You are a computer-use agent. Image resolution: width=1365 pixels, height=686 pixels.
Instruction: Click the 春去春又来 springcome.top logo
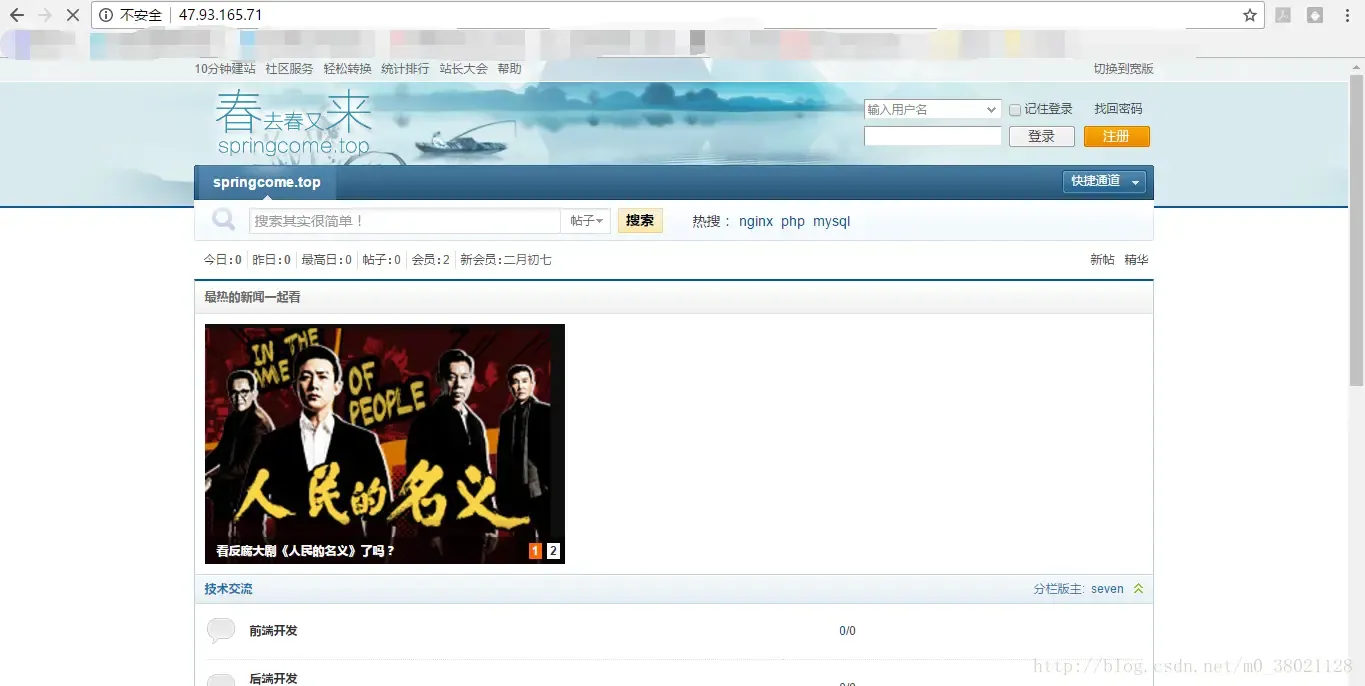point(293,123)
